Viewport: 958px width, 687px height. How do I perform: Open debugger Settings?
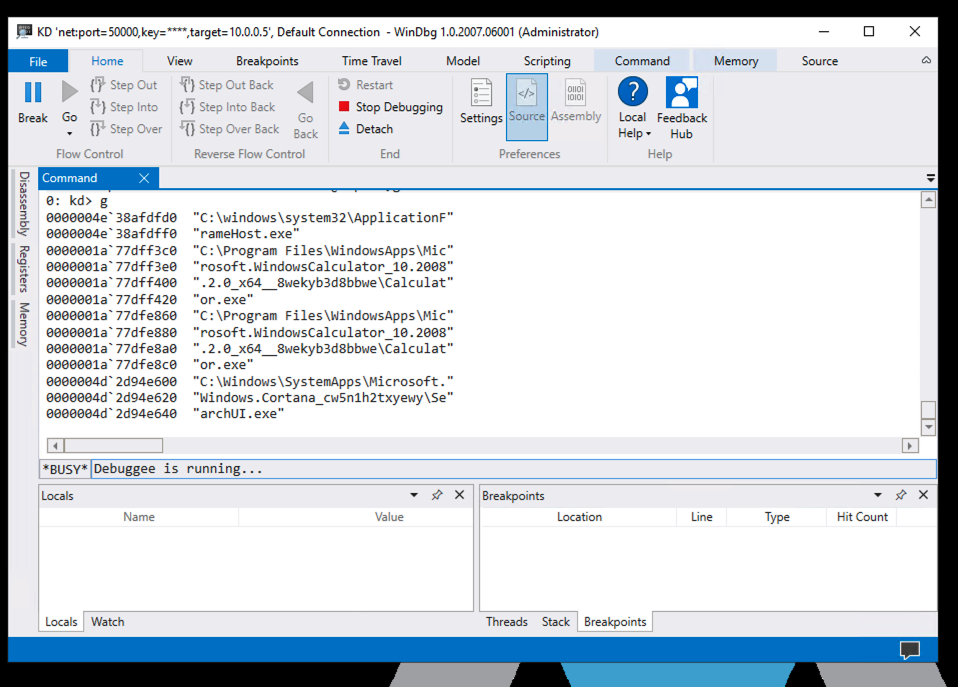(481, 101)
